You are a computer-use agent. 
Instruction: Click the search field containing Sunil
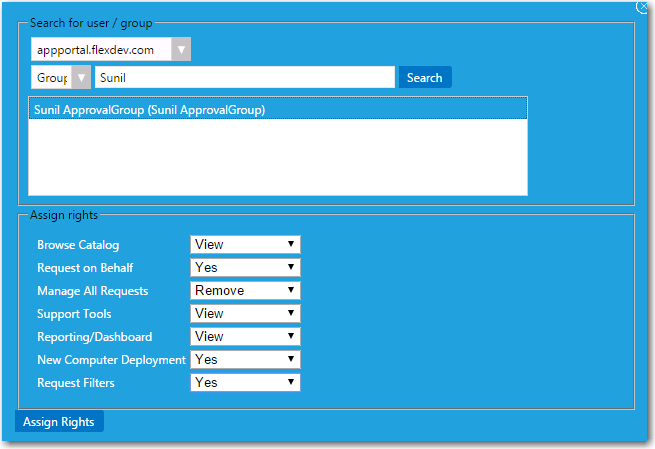coord(245,77)
